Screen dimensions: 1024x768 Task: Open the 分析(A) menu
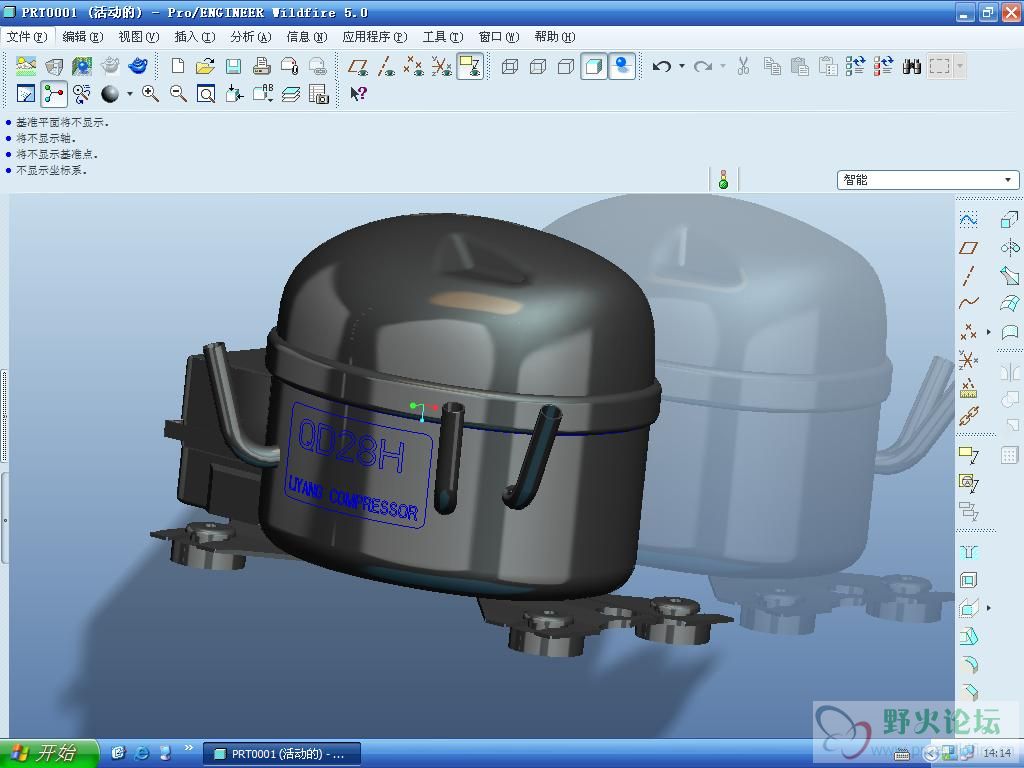[x=251, y=37]
